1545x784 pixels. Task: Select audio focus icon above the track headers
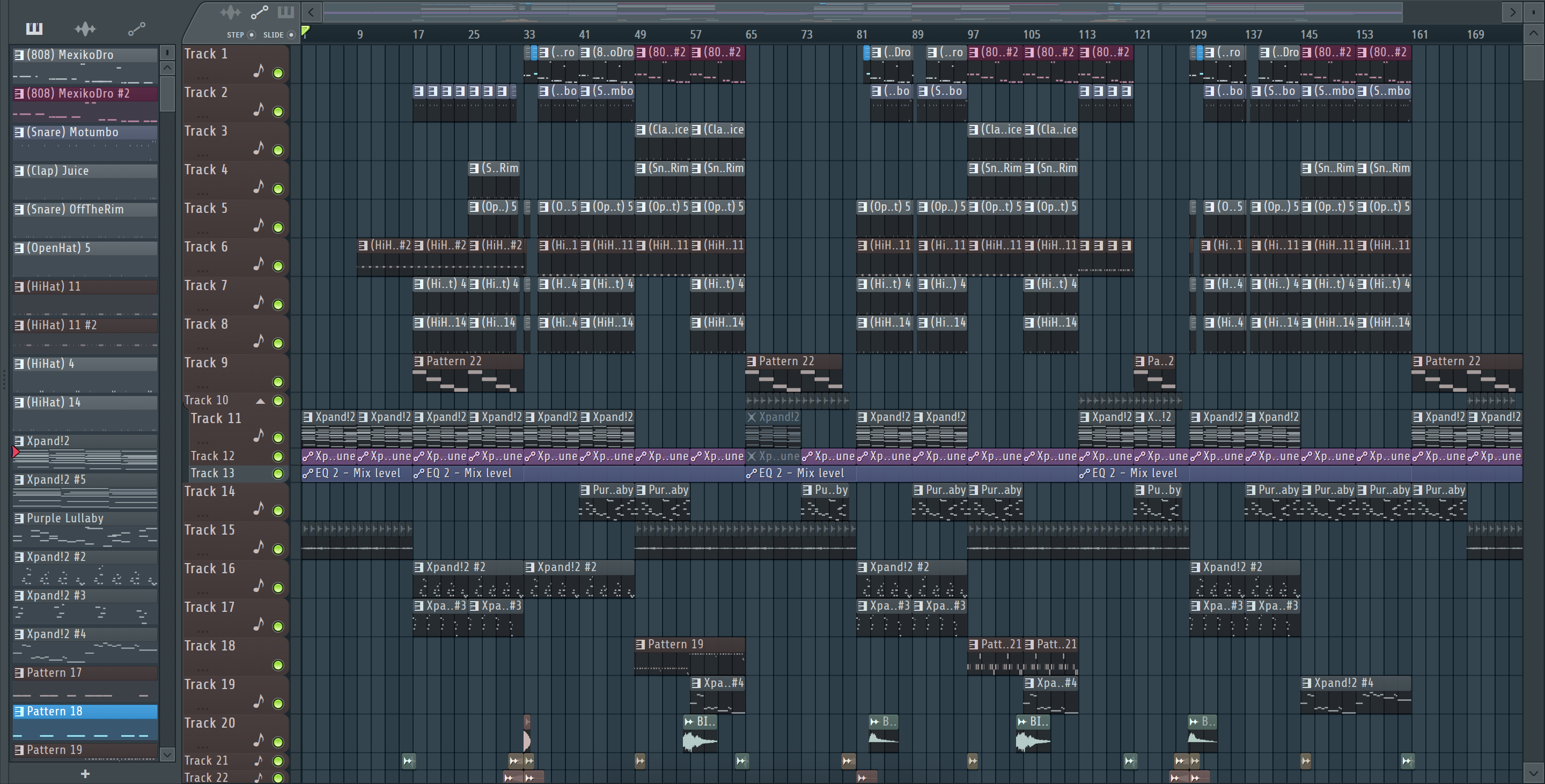[x=231, y=12]
